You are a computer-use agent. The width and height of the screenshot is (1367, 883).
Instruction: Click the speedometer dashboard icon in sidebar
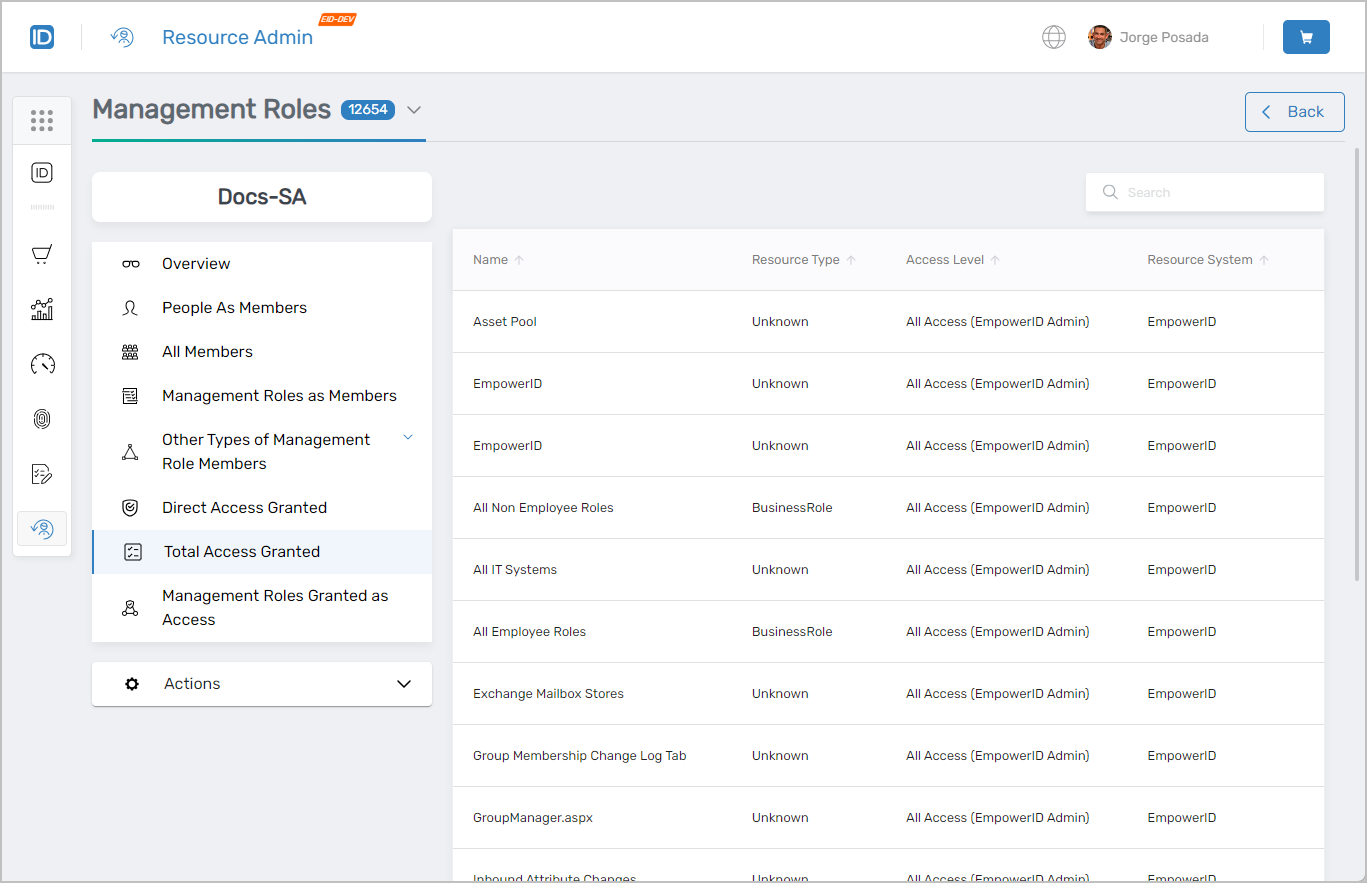41,364
